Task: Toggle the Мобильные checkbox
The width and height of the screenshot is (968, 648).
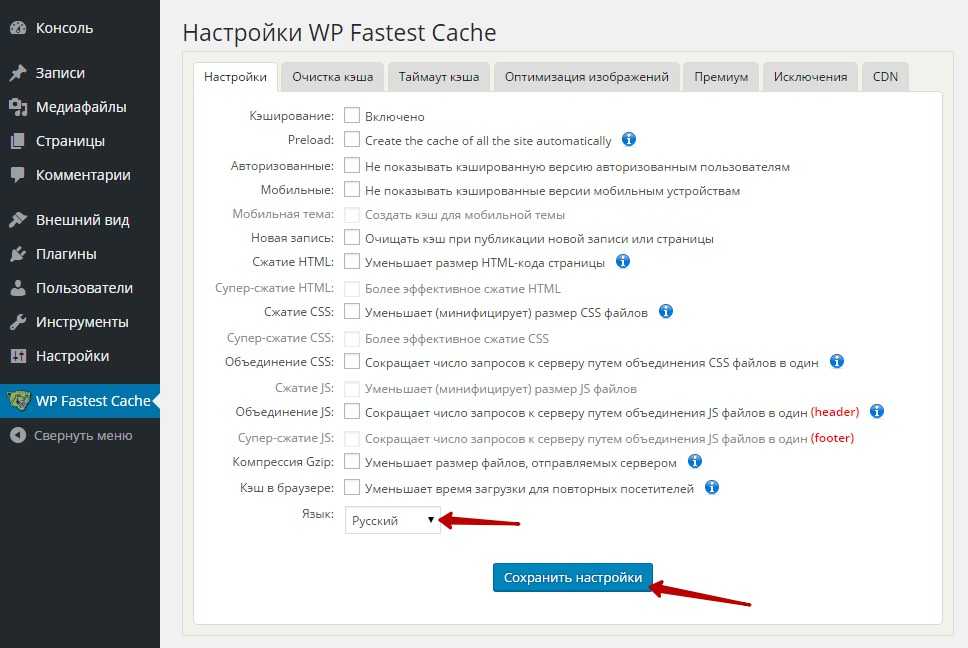Action: [352, 189]
